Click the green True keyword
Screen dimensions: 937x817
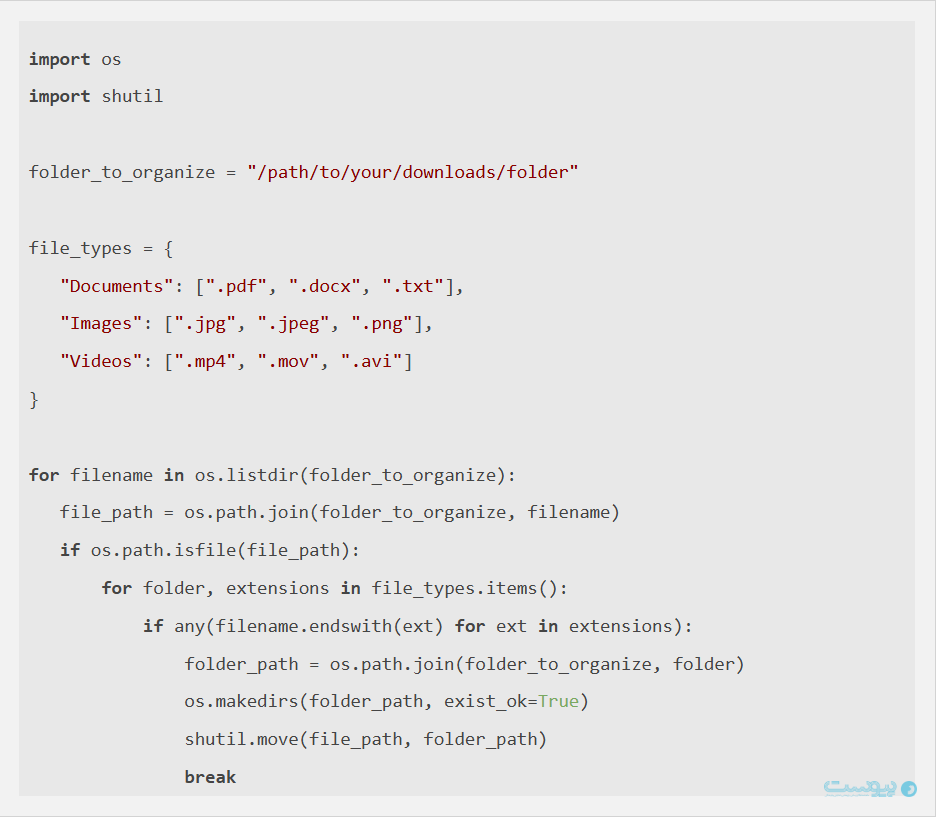(558, 701)
